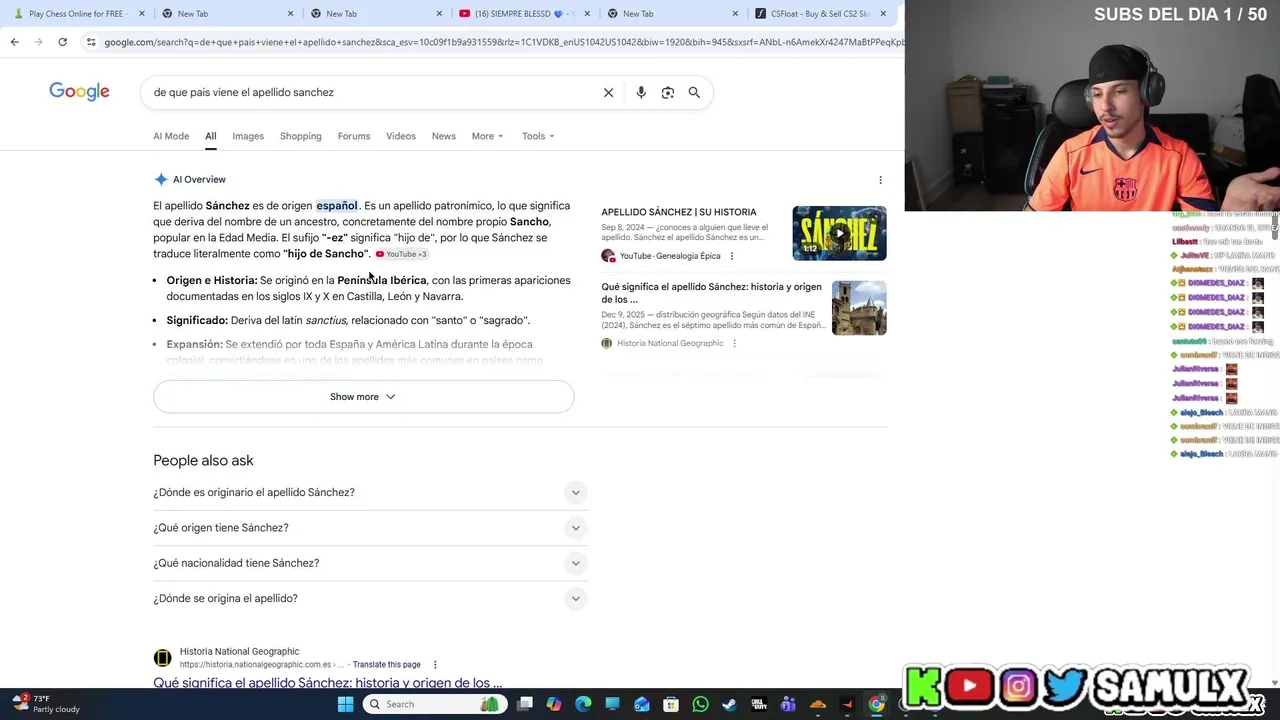Open 'Qué significa el apellido Sánchez' side card
The height and width of the screenshot is (720, 1280).
tap(711, 293)
